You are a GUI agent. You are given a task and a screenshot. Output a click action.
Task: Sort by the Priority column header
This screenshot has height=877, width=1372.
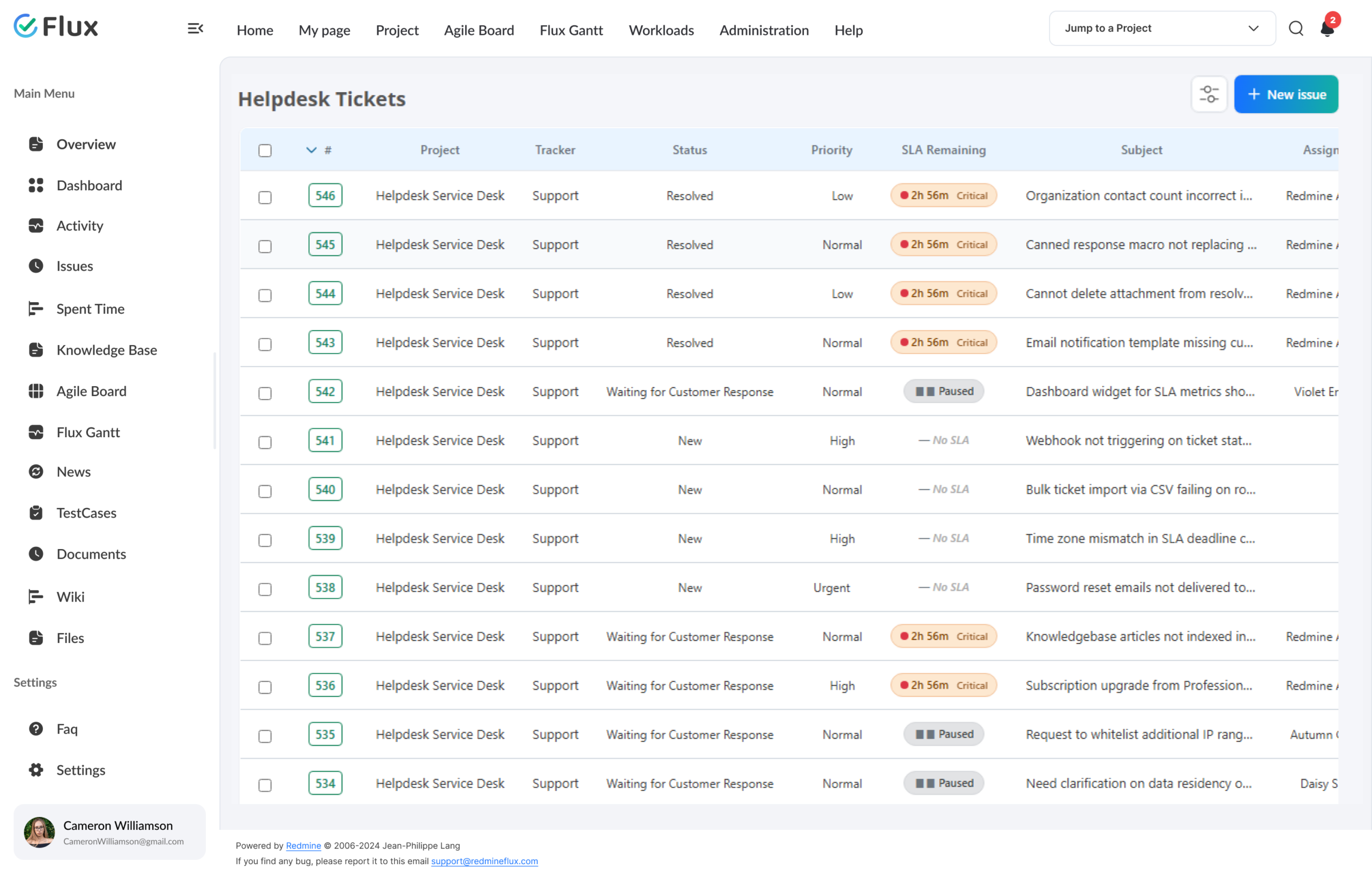click(x=831, y=150)
